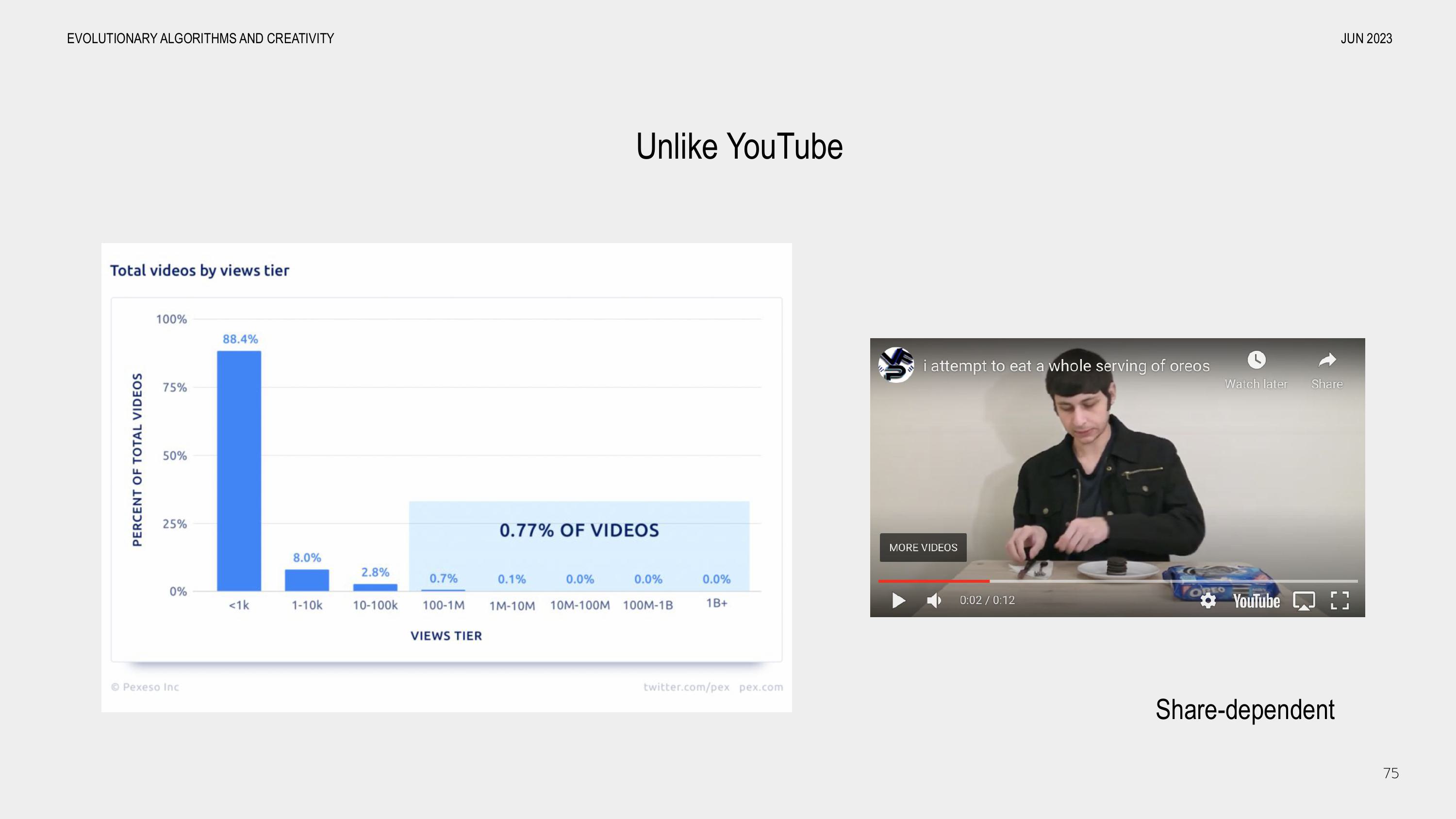
Task: Click the twitter.com/pex link
Action: (x=686, y=688)
